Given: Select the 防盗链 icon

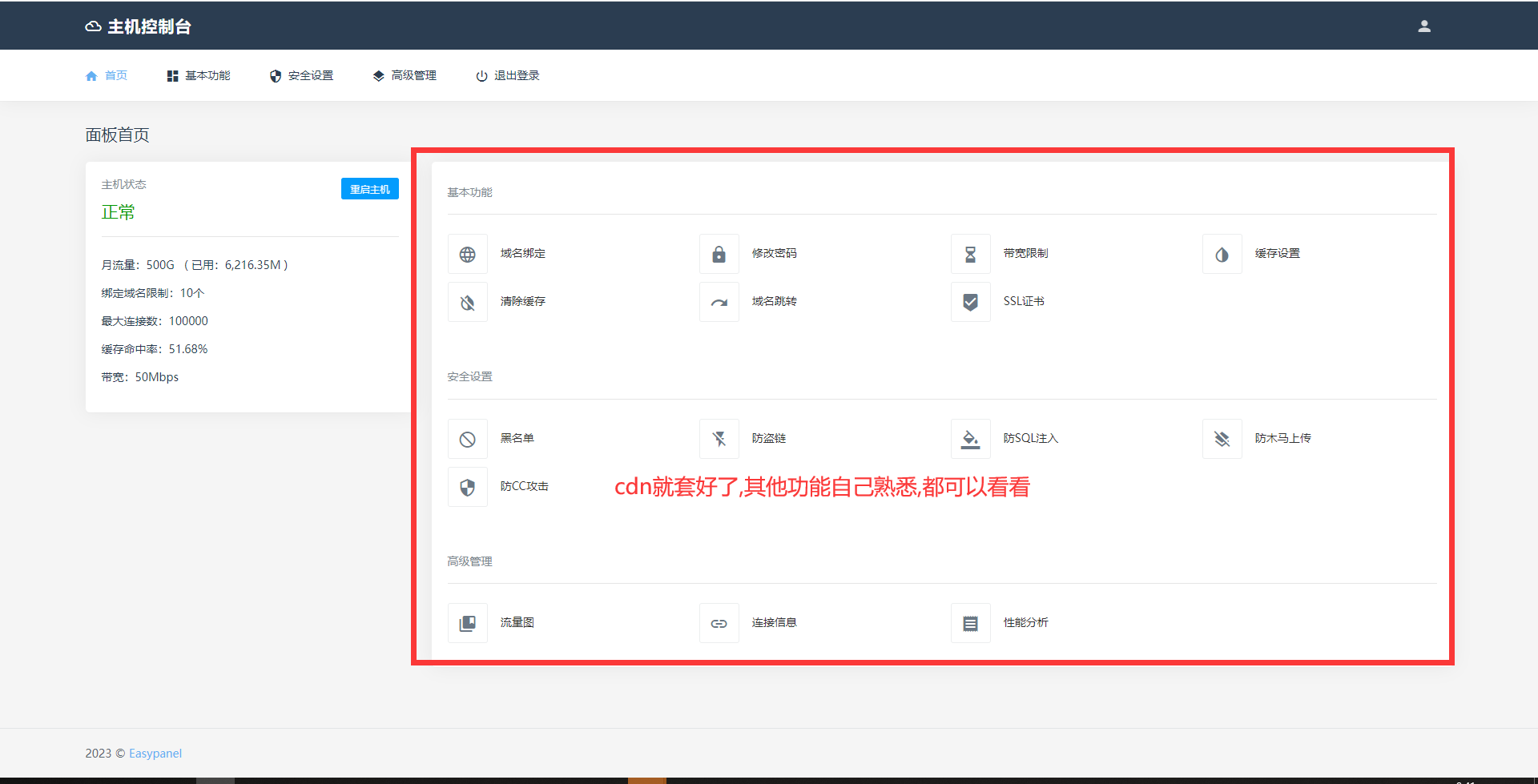Looking at the screenshot, I should pos(719,440).
